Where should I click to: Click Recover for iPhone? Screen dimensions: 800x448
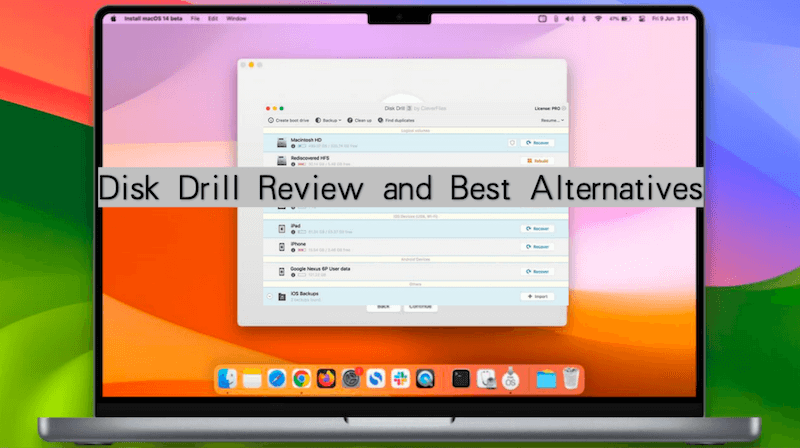click(537, 246)
